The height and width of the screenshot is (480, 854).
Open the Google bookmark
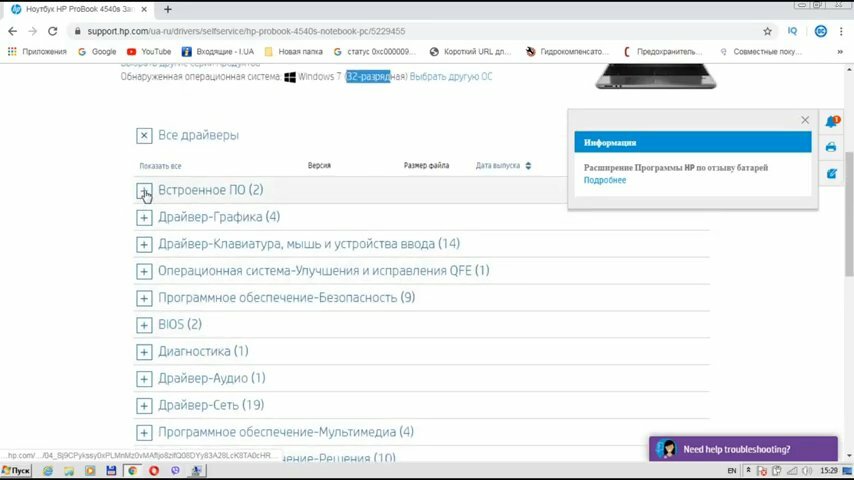[97, 52]
